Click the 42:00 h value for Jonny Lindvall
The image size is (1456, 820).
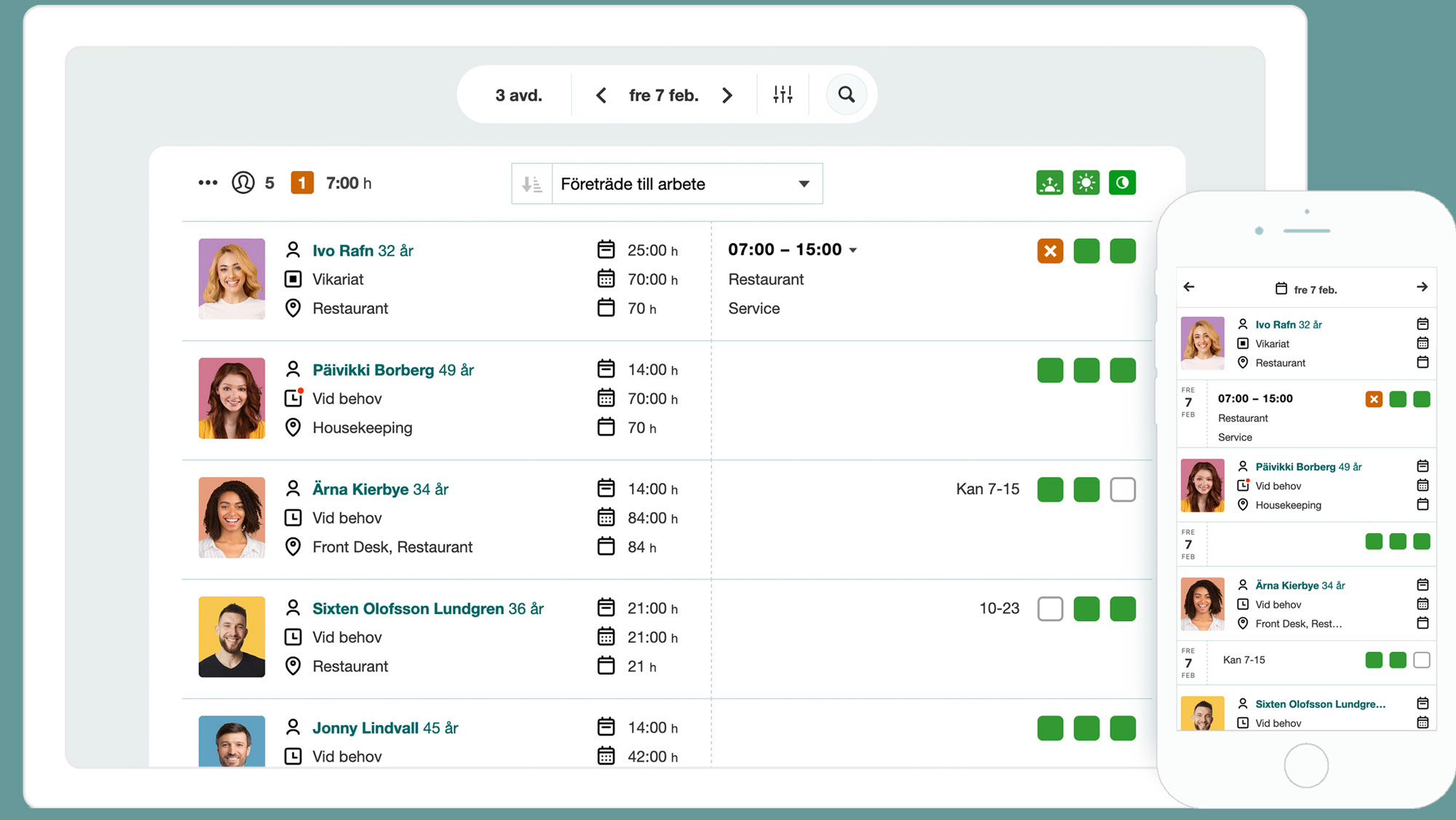tap(652, 757)
